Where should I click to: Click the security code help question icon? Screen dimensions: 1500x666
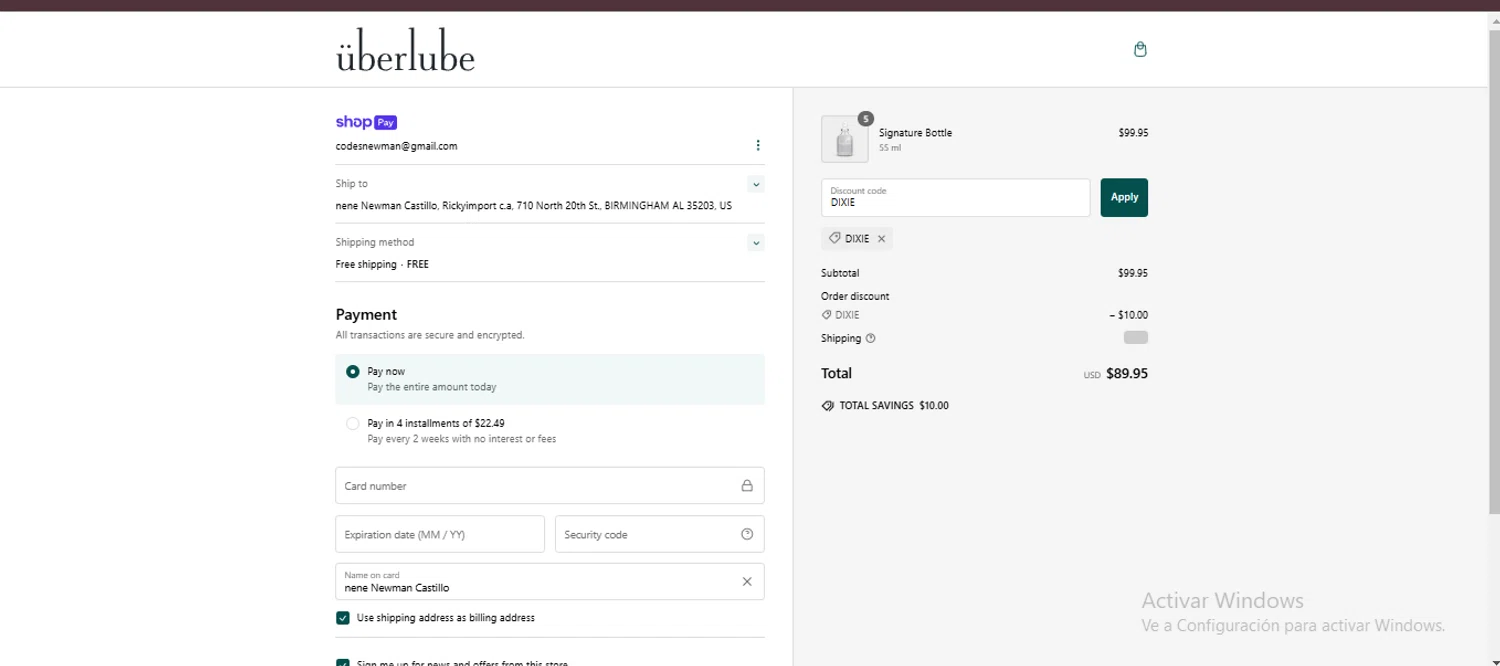click(747, 534)
